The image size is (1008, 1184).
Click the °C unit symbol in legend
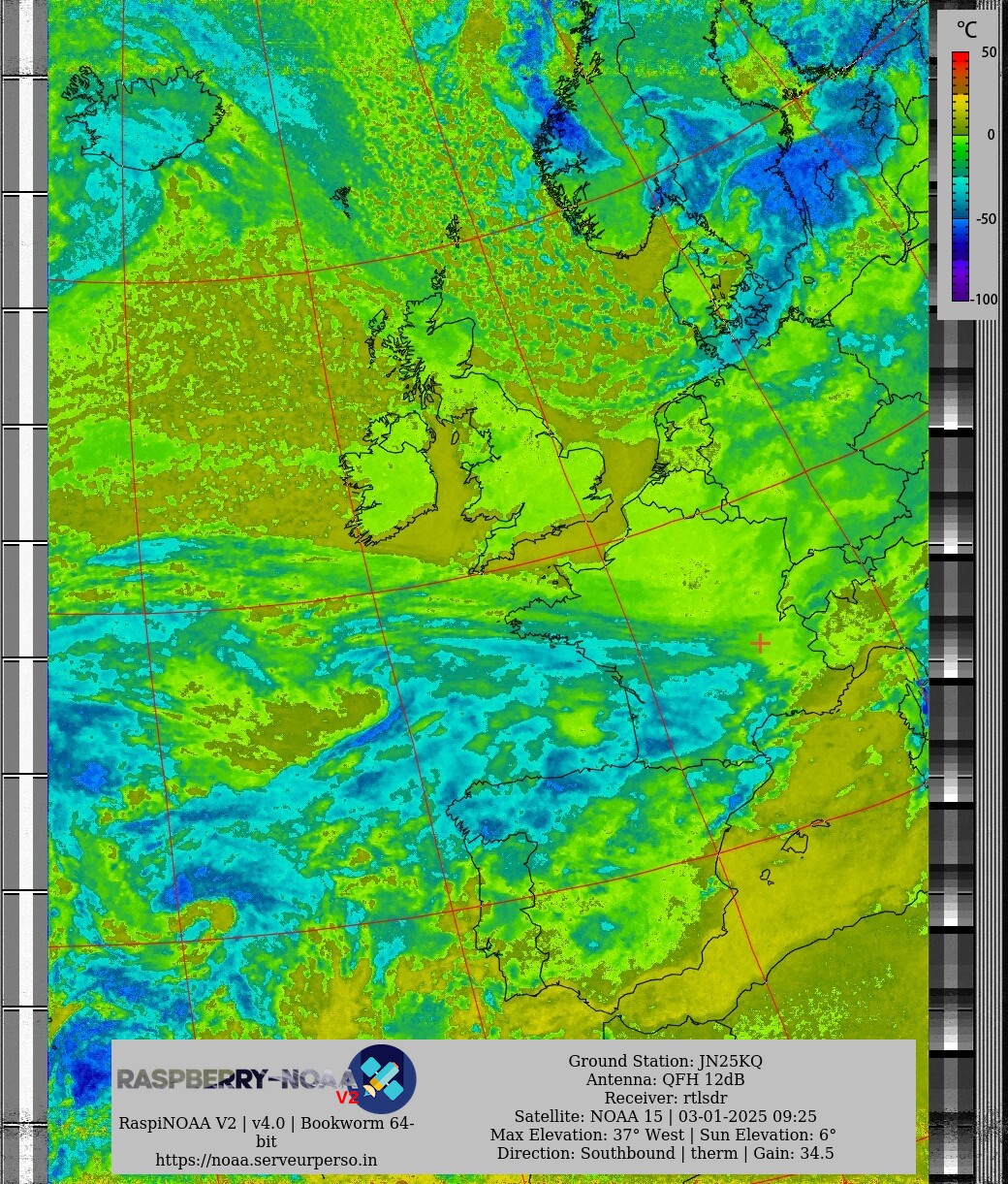[x=966, y=30]
